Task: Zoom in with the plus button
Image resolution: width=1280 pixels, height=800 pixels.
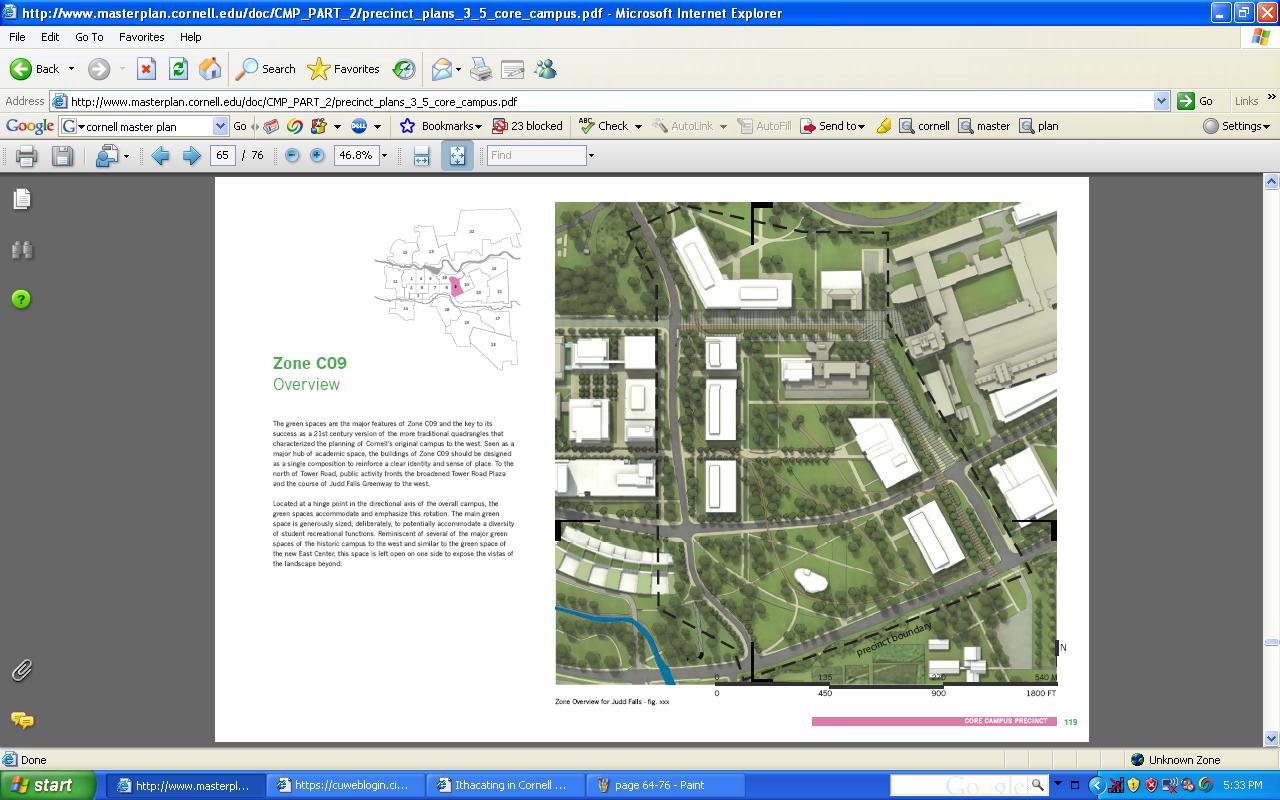Action: (317, 156)
